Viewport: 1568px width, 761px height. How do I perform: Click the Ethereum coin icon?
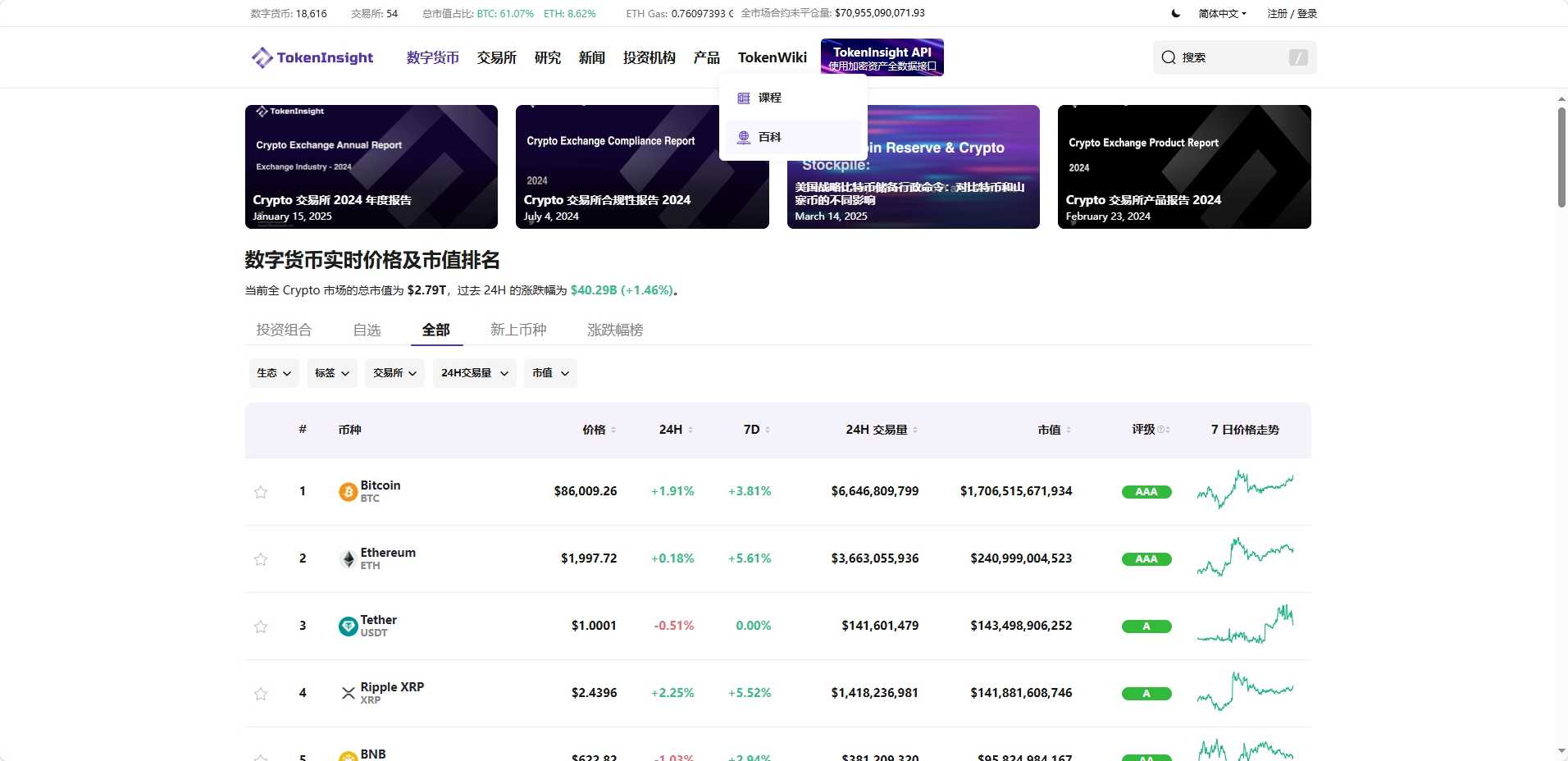348,558
